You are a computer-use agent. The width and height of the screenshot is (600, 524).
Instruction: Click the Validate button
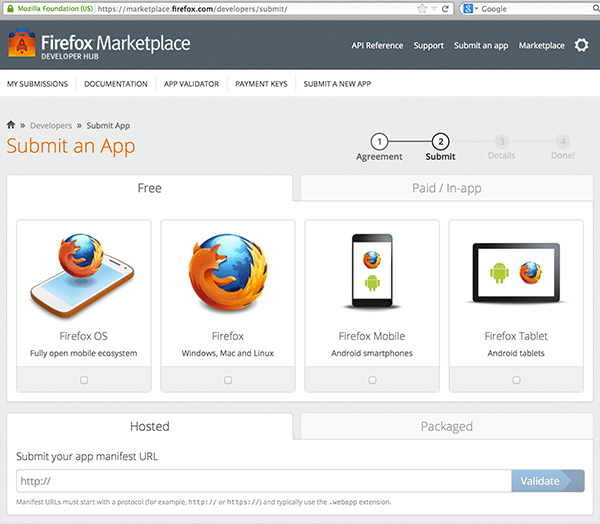(x=548, y=481)
